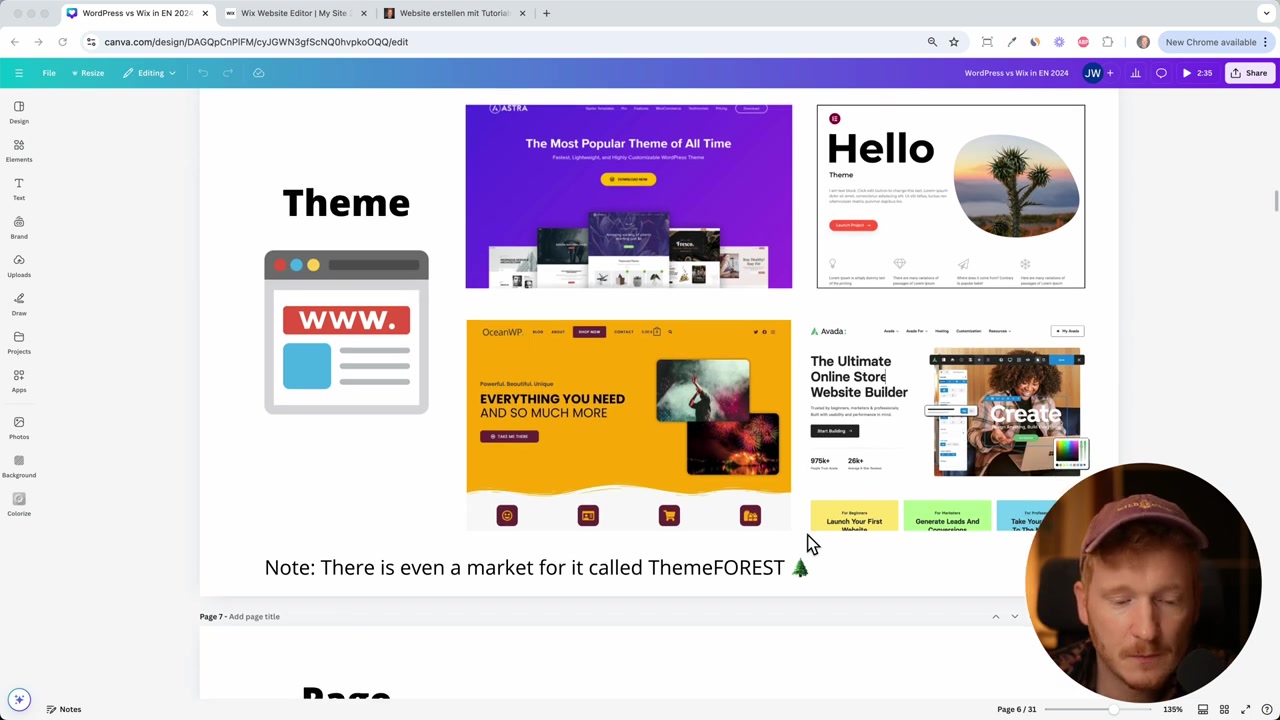Bookmark this page with the star icon
Screen dimensions: 1280x720
(x=954, y=42)
